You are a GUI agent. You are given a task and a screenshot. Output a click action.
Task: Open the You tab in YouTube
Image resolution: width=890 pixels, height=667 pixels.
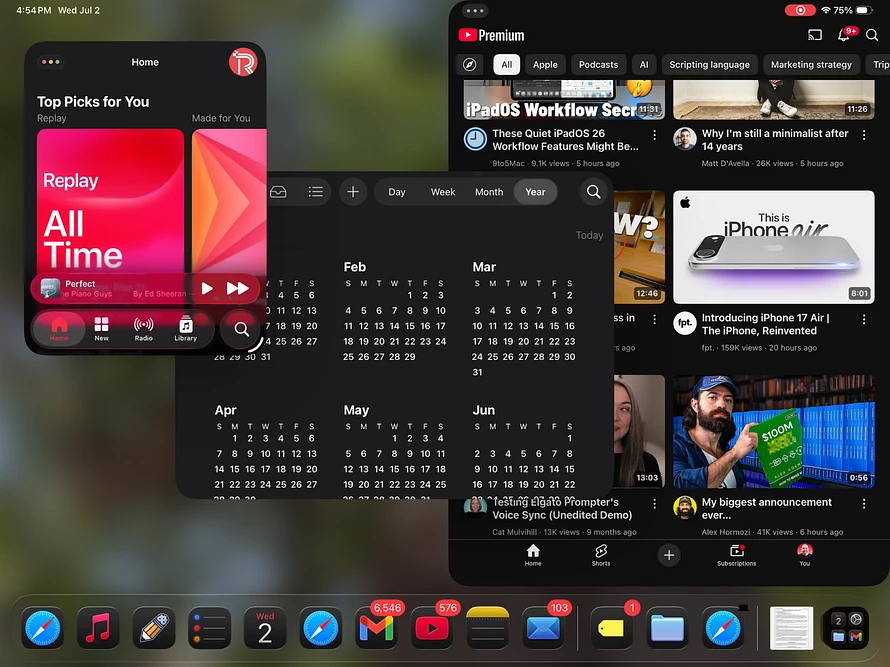[804, 555]
